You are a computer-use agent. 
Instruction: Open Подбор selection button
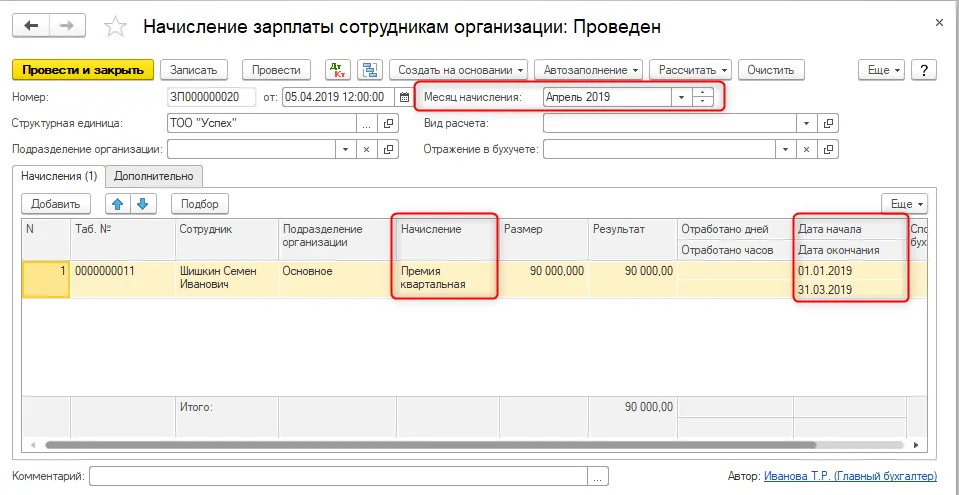click(x=200, y=204)
